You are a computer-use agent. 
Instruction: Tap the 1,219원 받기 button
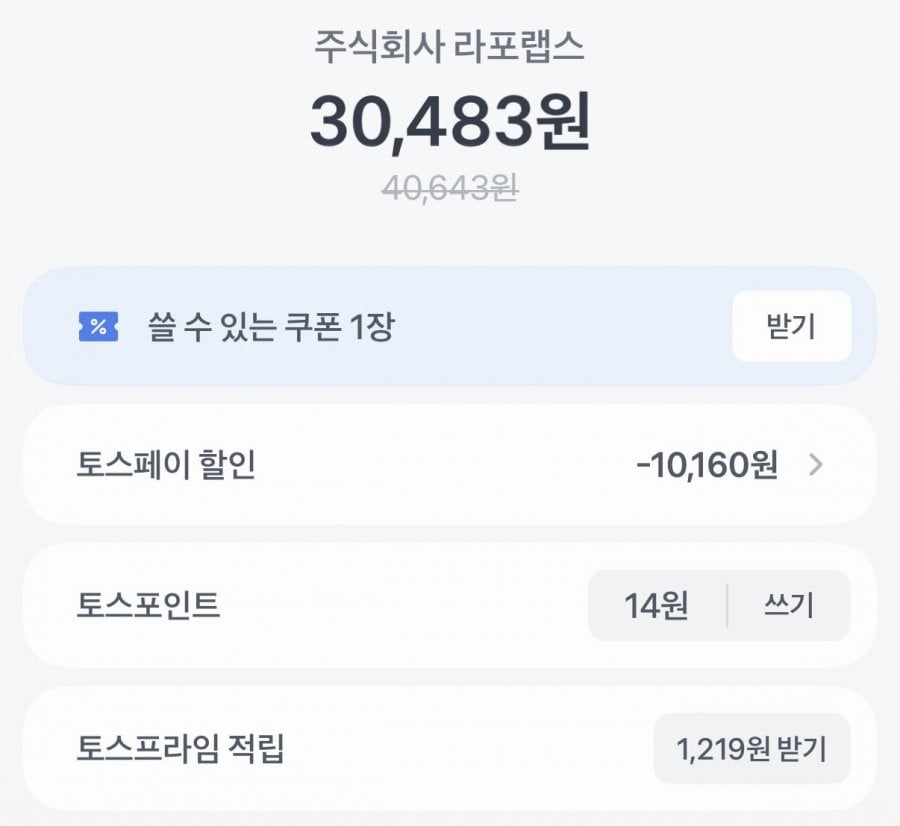pos(752,749)
